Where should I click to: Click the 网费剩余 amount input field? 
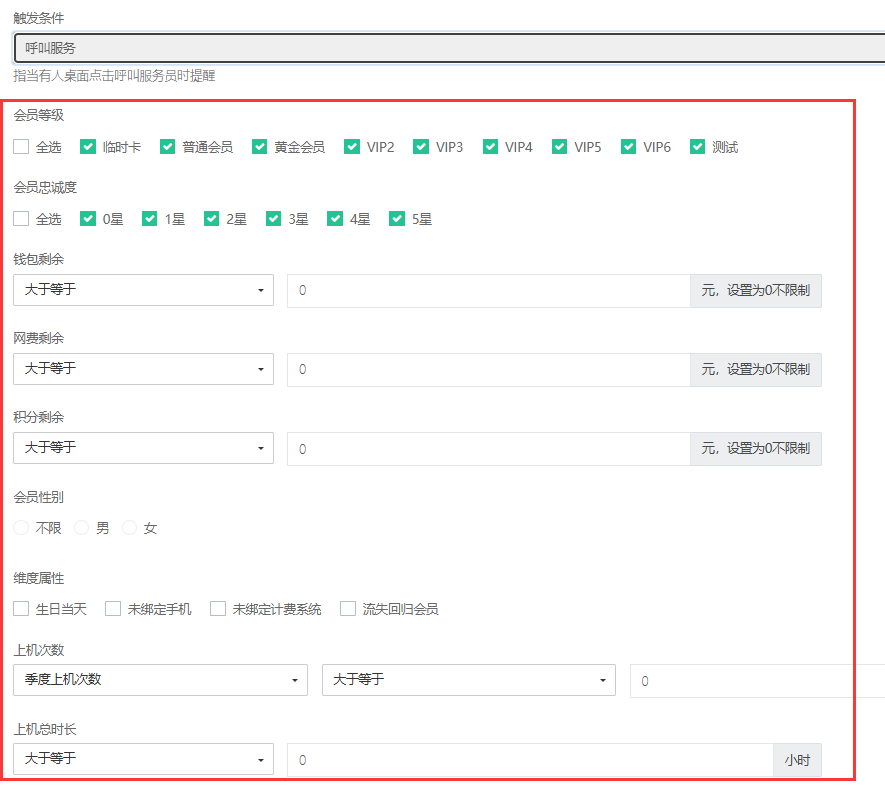click(489, 370)
